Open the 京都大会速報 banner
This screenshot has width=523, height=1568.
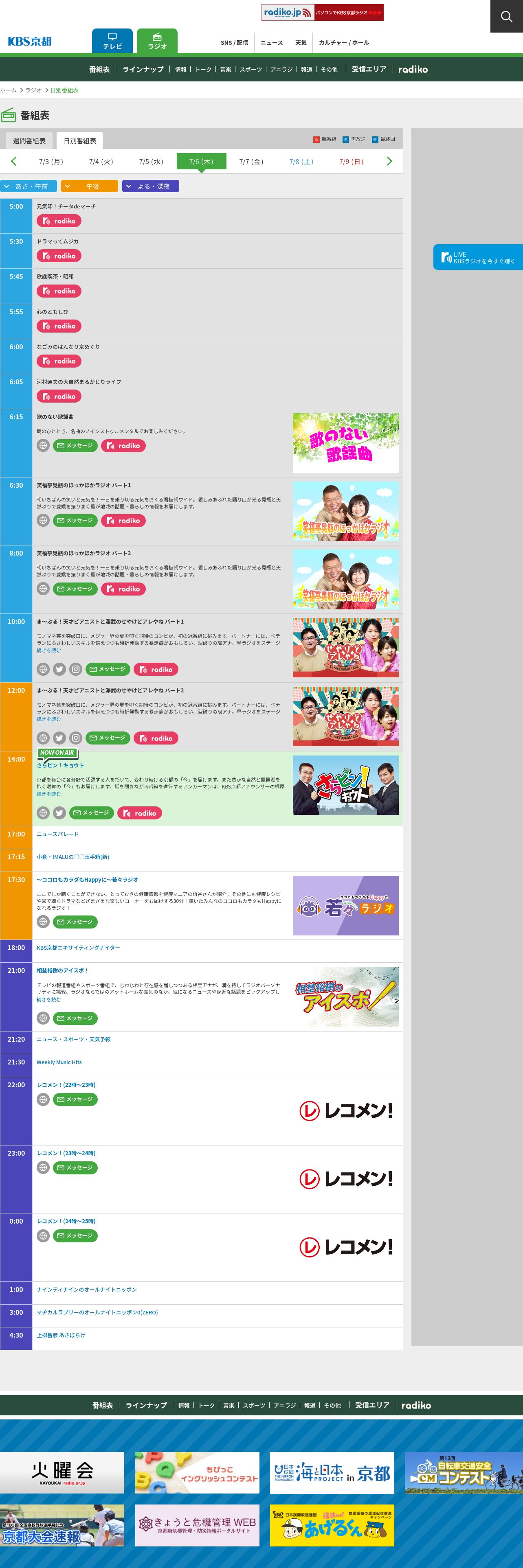[62, 1525]
